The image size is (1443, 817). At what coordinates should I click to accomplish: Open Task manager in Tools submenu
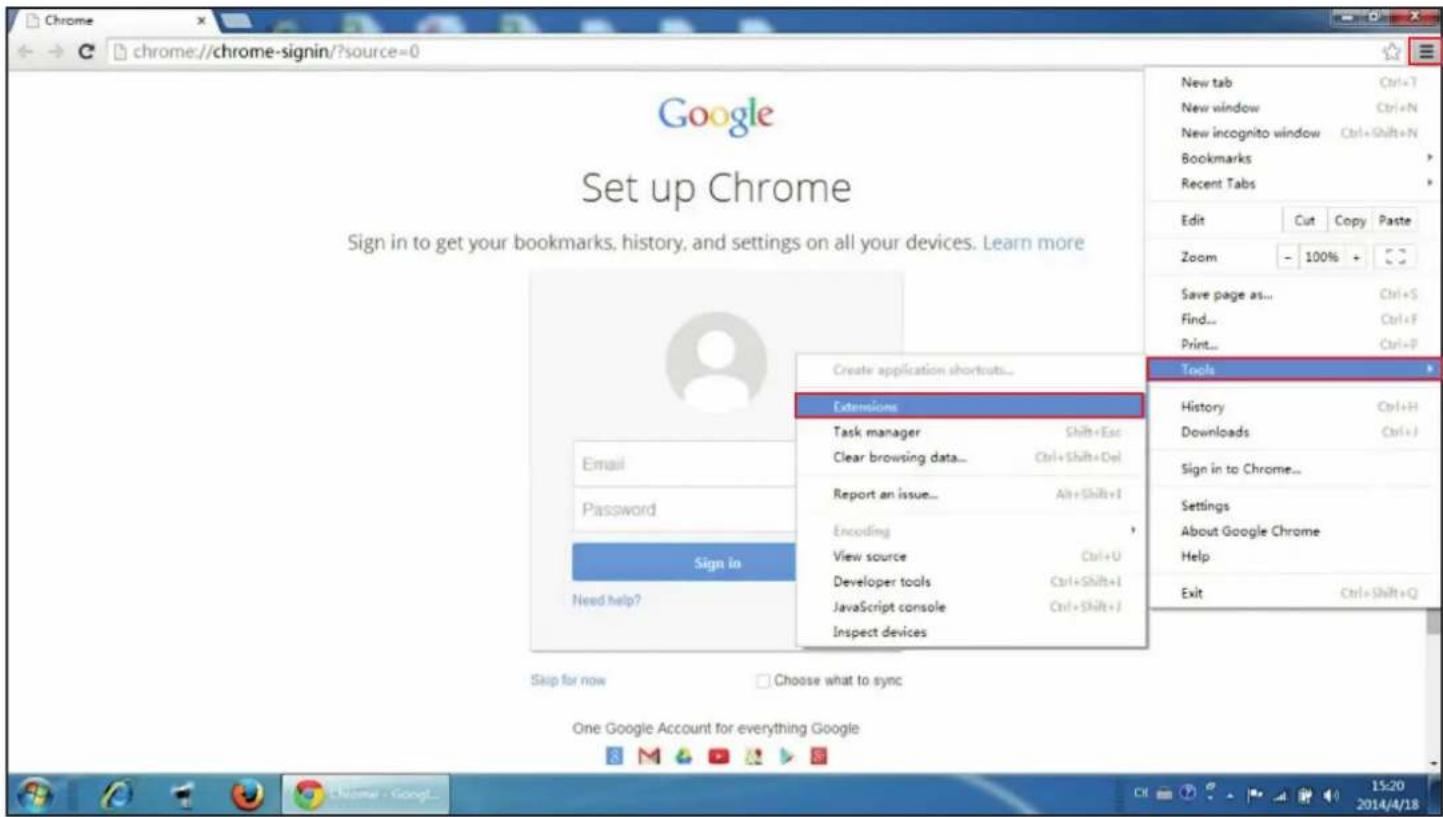click(971, 432)
